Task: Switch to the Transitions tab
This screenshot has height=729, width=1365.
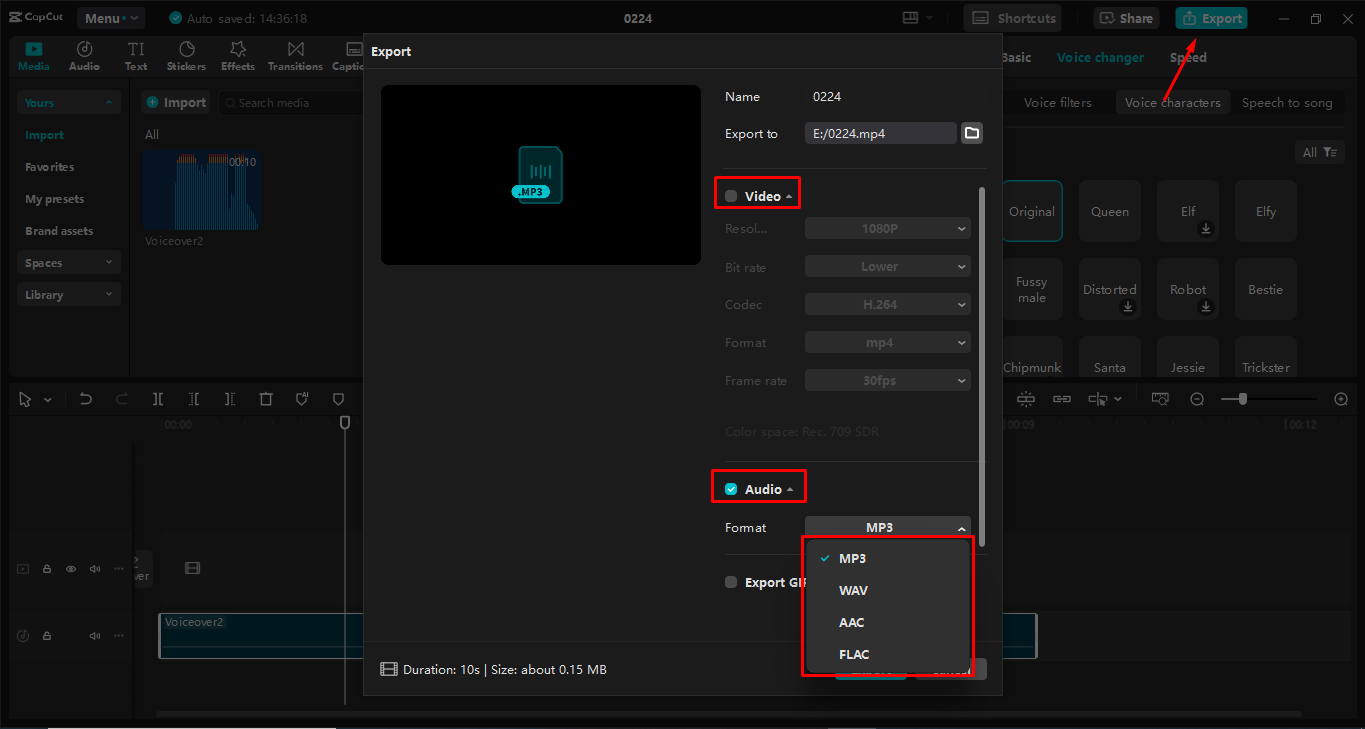Action: pos(295,56)
